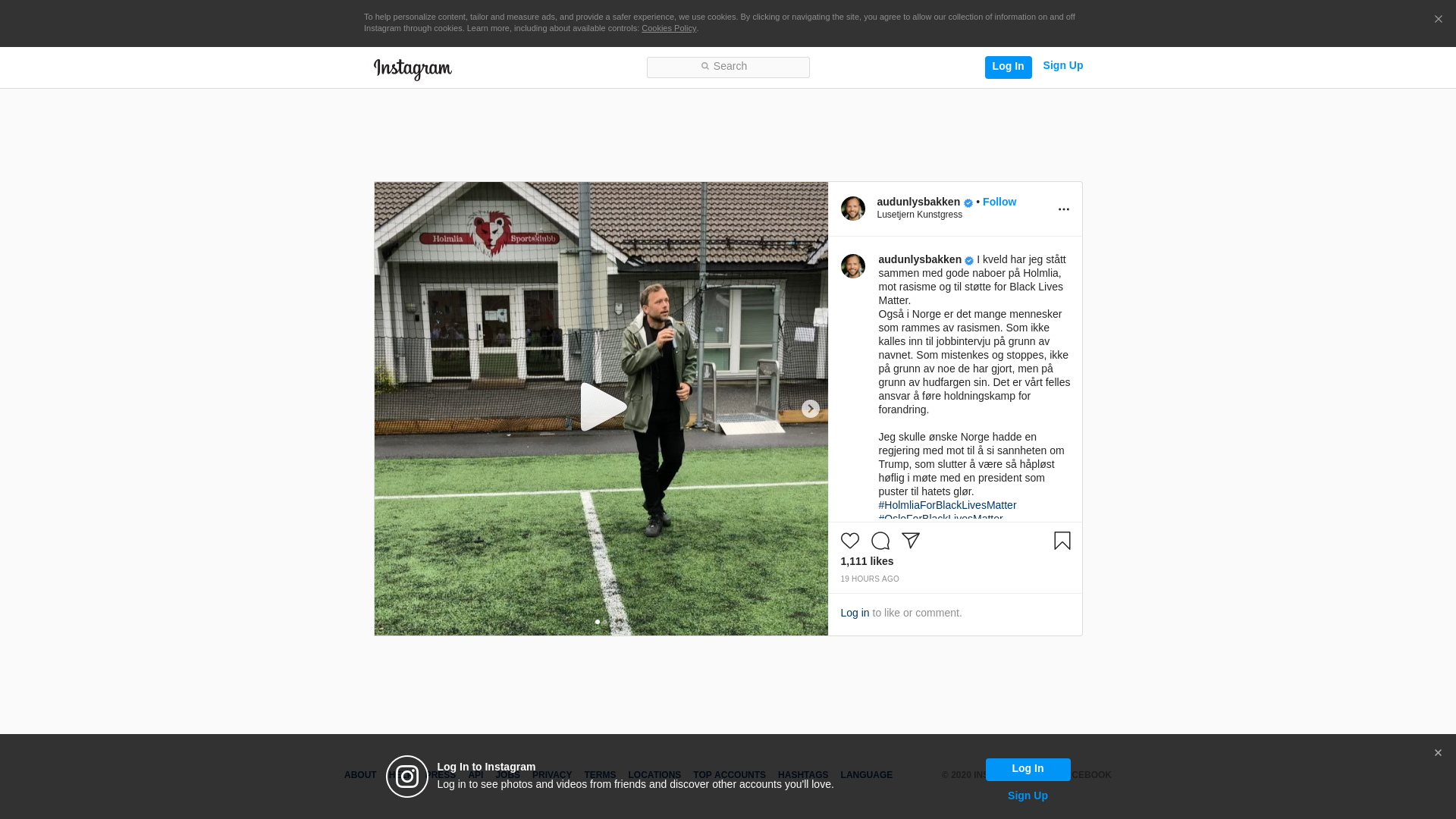The image size is (1456, 819).
Task: Open the three-dot more options menu
Action: click(x=1063, y=209)
